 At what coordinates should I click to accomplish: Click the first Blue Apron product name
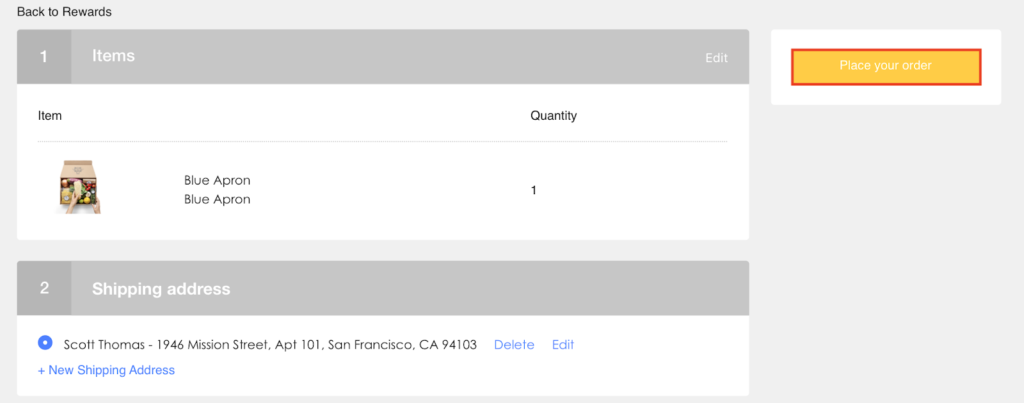217,181
